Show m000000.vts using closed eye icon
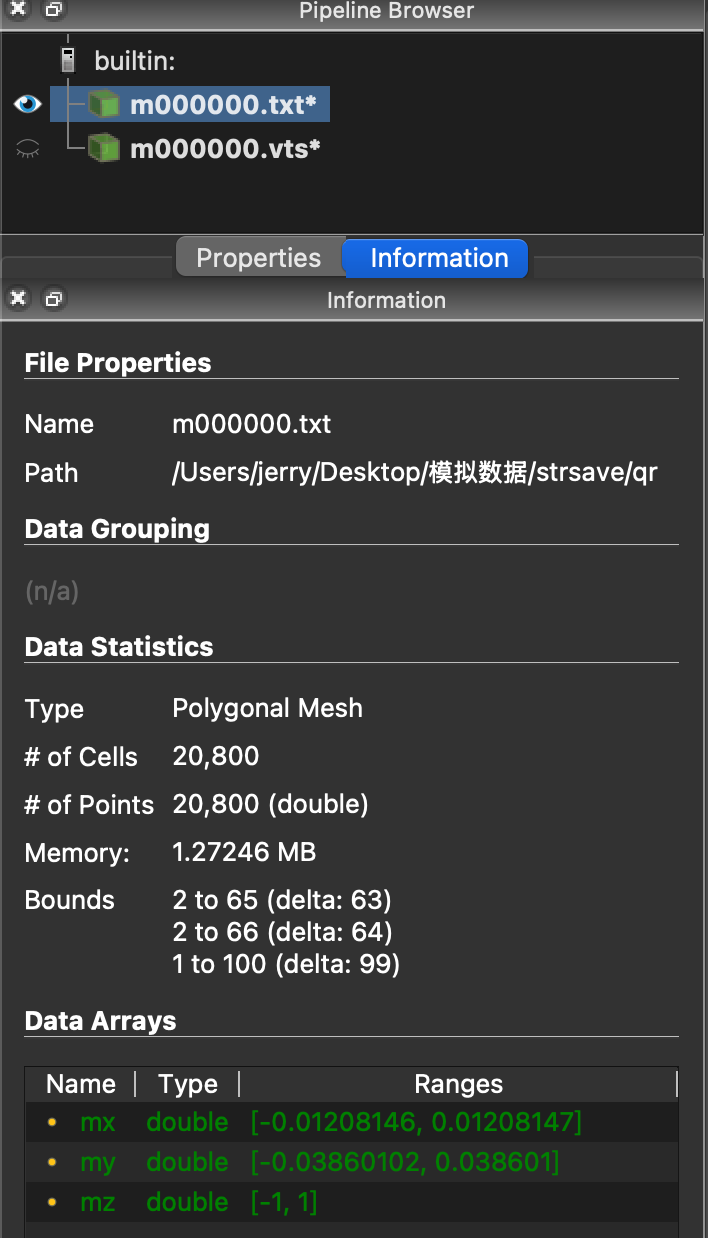This screenshot has height=1238, width=708. pos(28,149)
